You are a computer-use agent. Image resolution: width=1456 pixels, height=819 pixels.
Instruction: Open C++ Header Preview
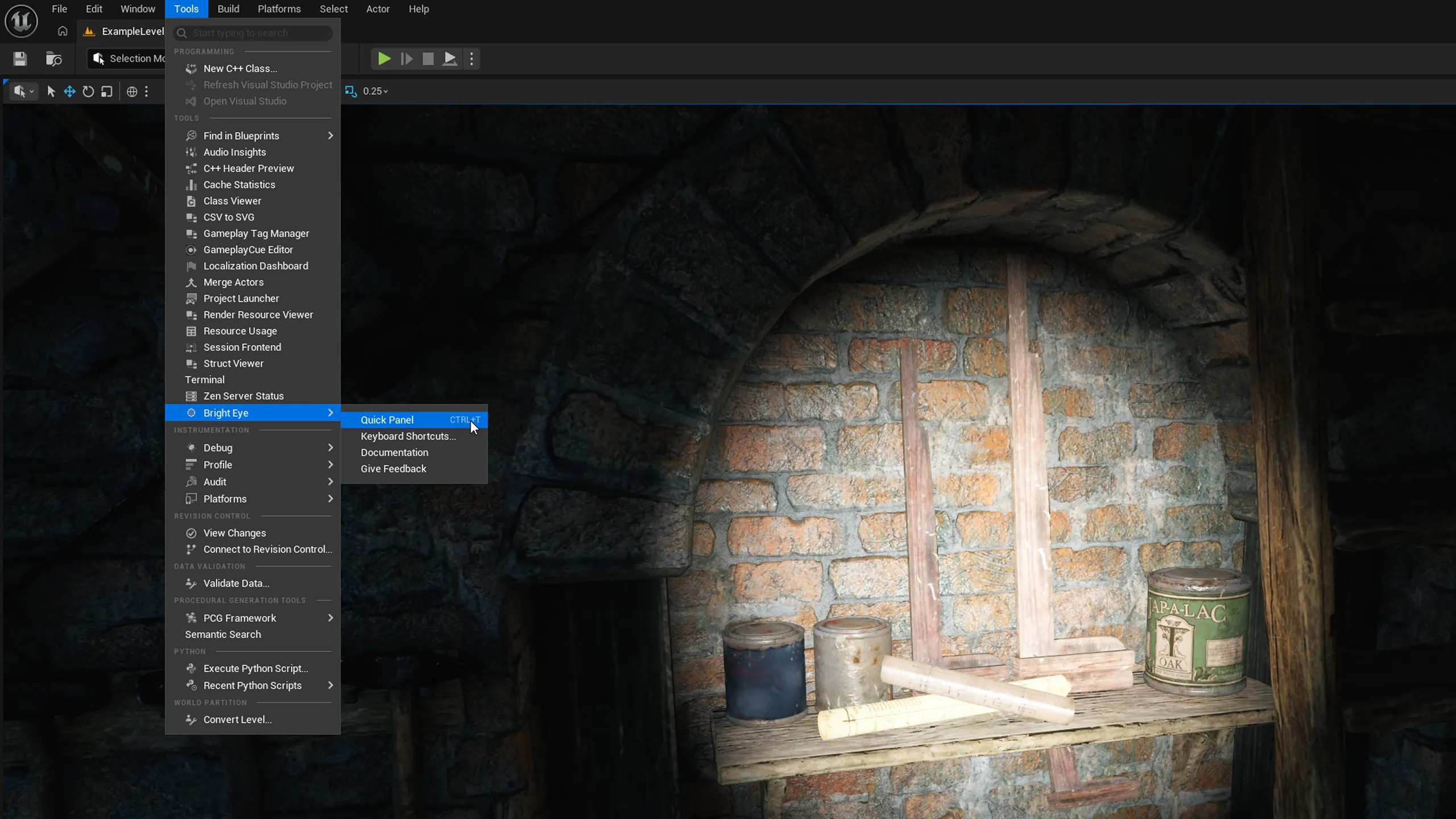pyautogui.click(x=253, y=168)
